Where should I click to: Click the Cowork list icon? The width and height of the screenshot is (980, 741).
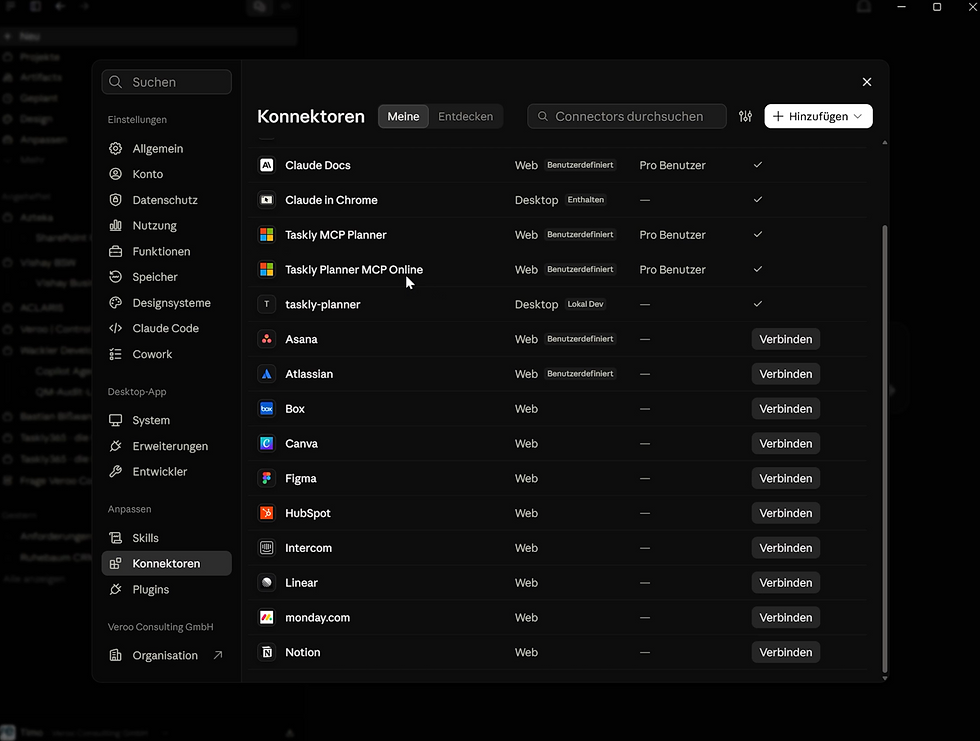coord(116,354)
